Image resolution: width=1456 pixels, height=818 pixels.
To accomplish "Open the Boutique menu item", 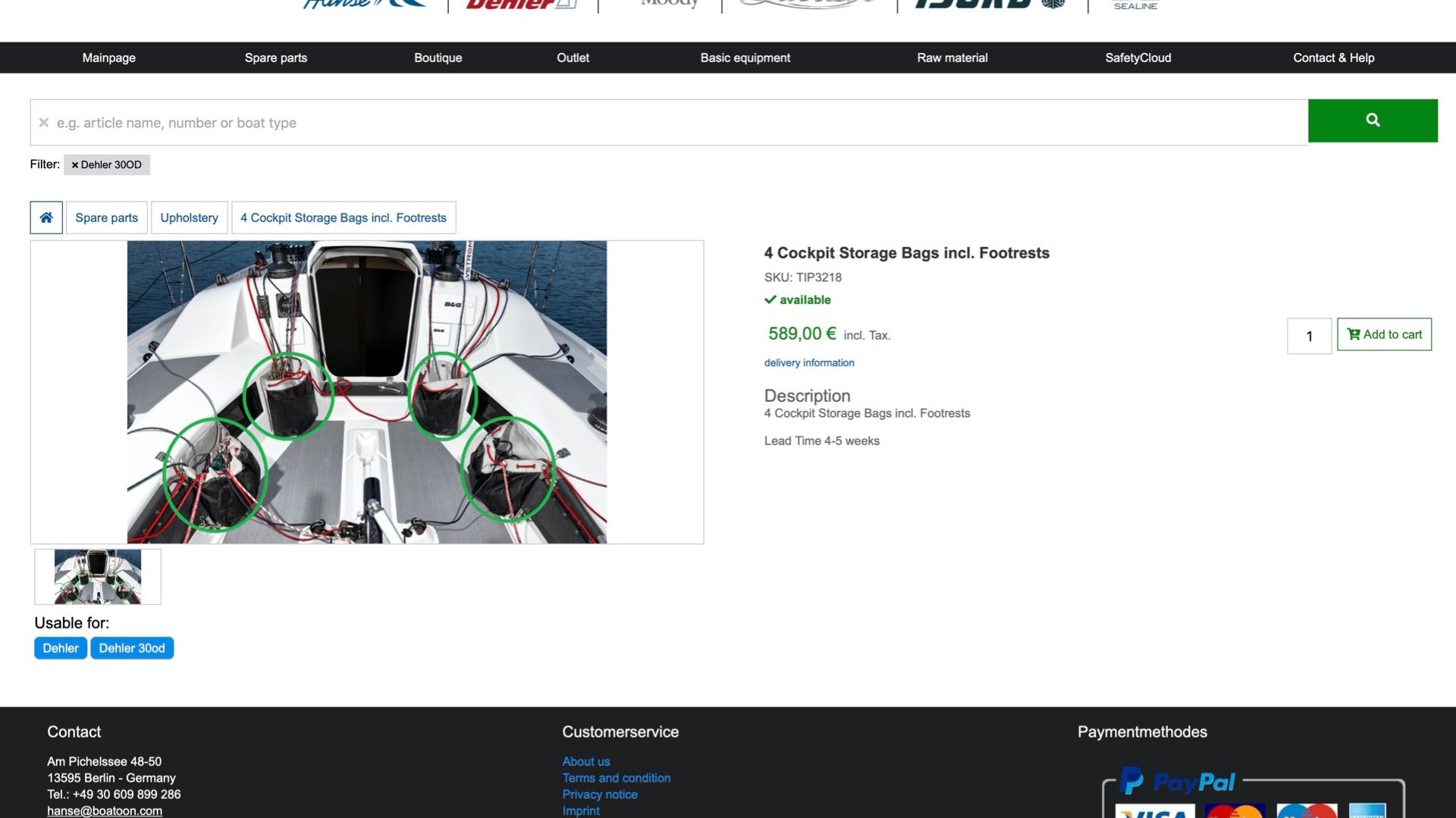I will click(x=438, y=58).
